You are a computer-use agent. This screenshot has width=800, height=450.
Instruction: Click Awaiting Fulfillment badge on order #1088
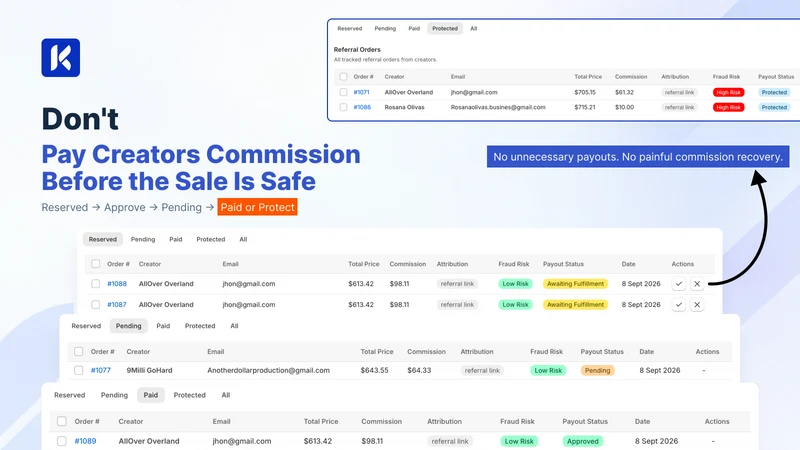point(576,284)
